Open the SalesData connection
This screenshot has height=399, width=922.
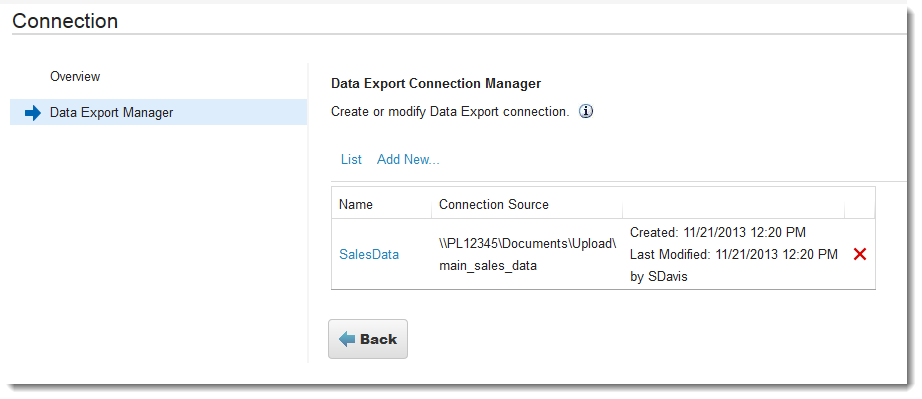[369, 254]
